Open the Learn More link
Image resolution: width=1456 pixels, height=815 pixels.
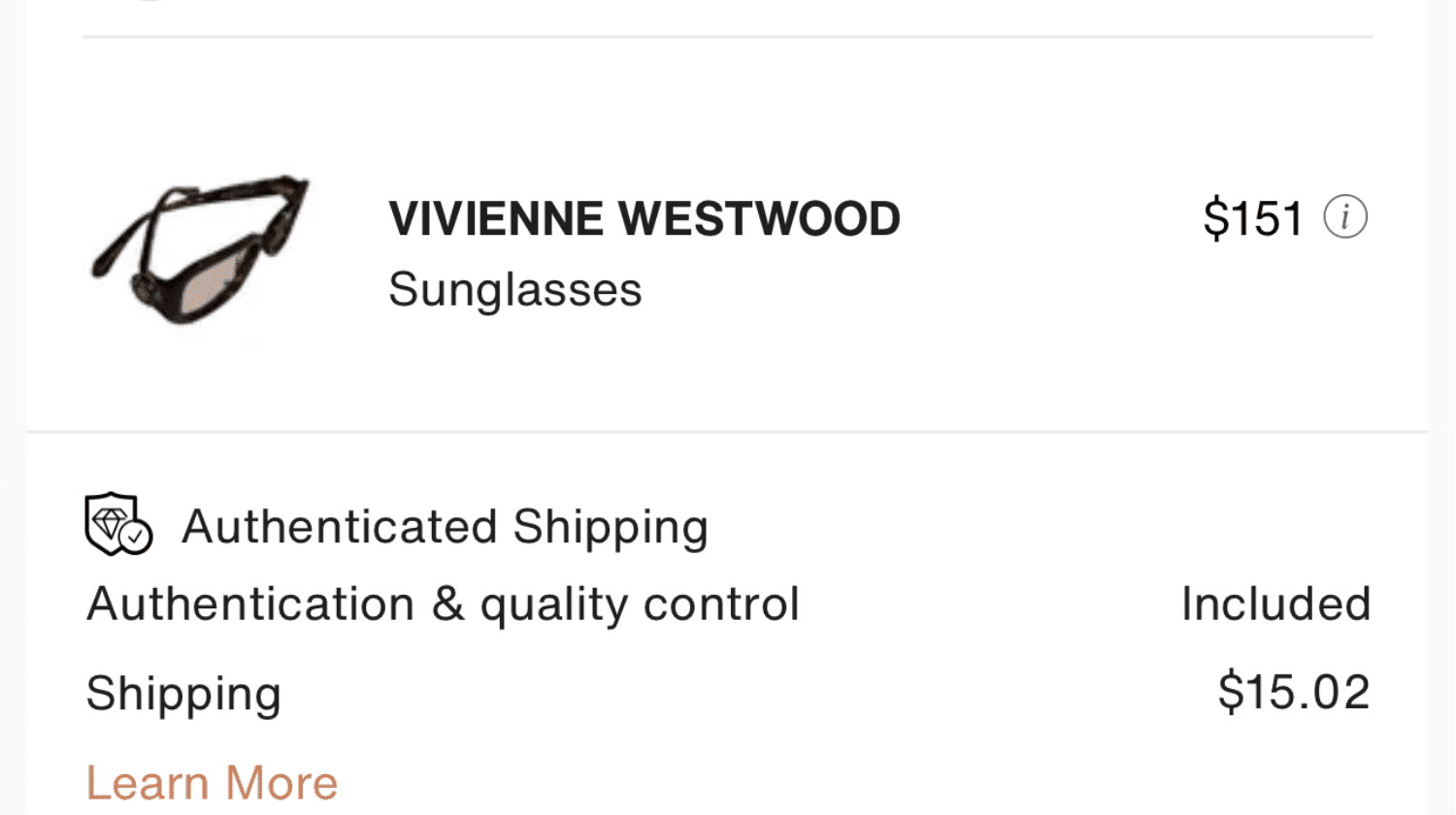pos(212,782)
